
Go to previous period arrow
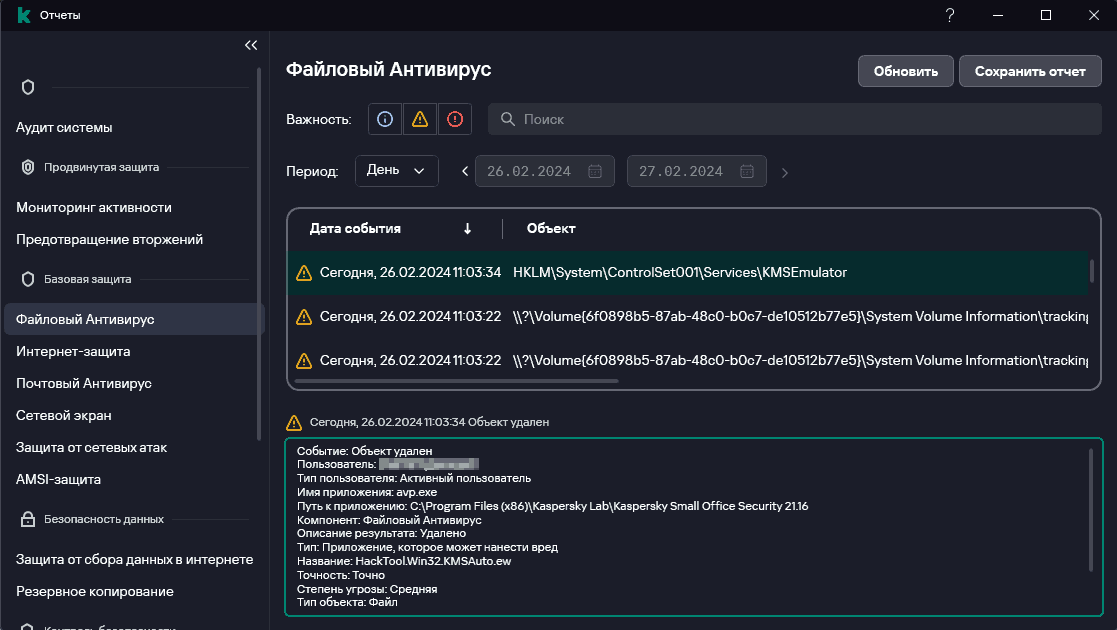tap(465, 171)
